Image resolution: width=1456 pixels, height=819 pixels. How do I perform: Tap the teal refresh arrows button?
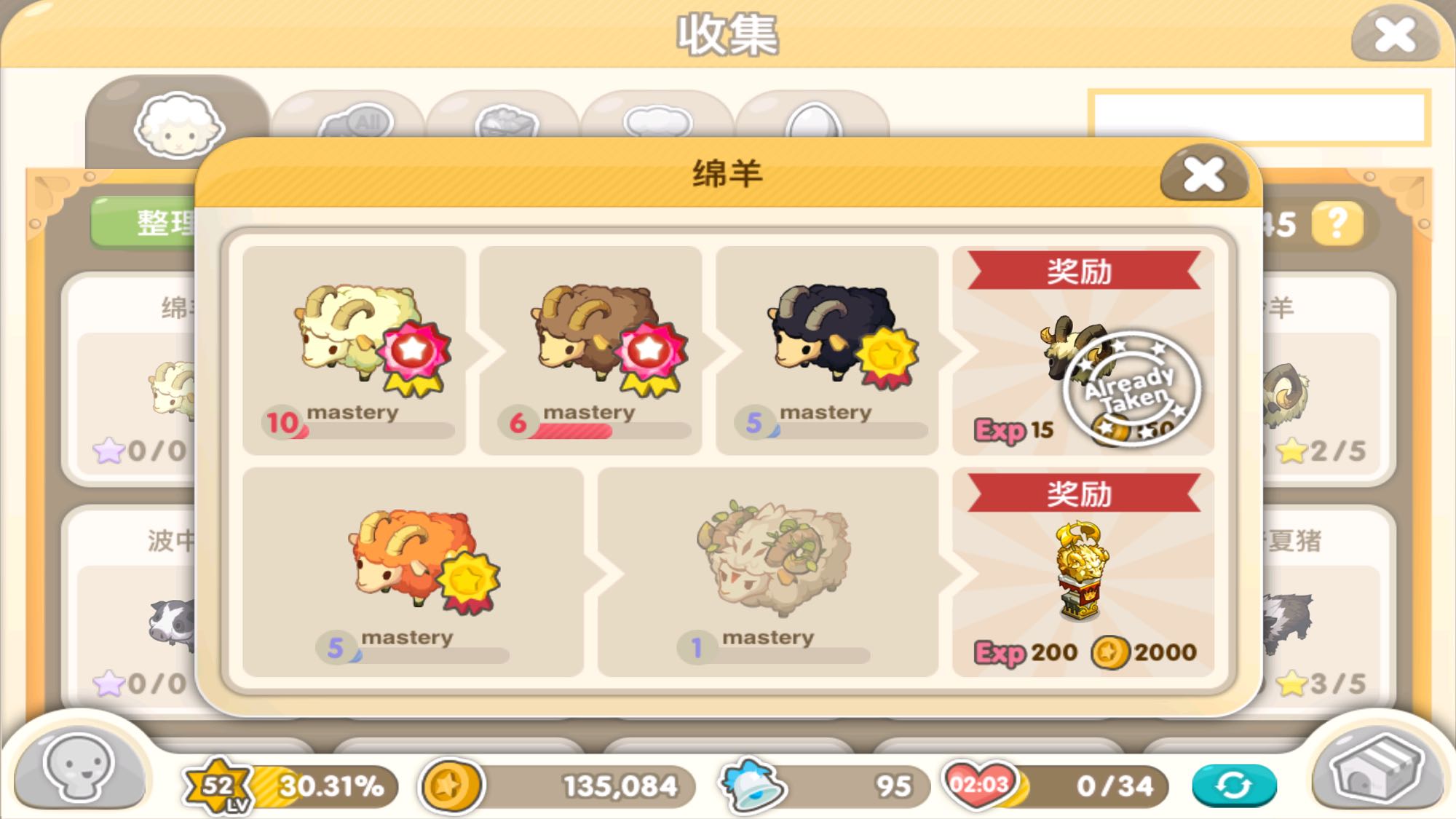[1234, 786]
